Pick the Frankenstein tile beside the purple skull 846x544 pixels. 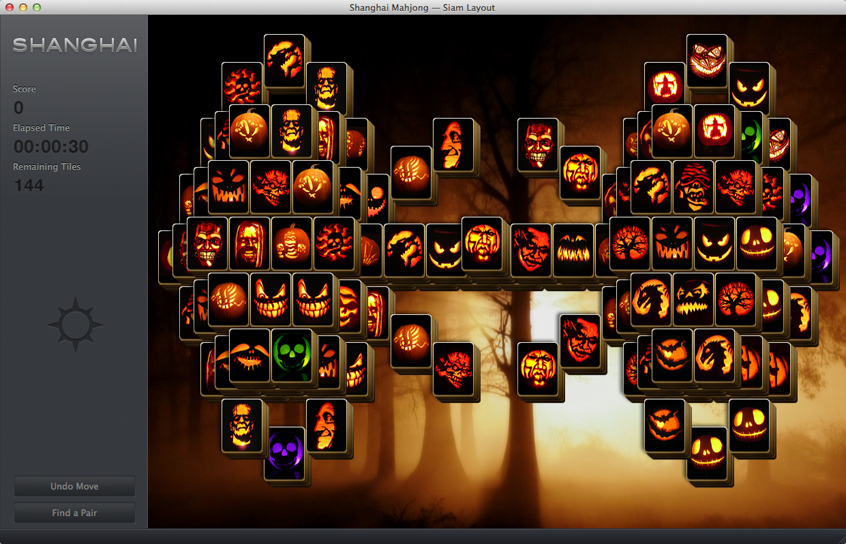(242, 425)
